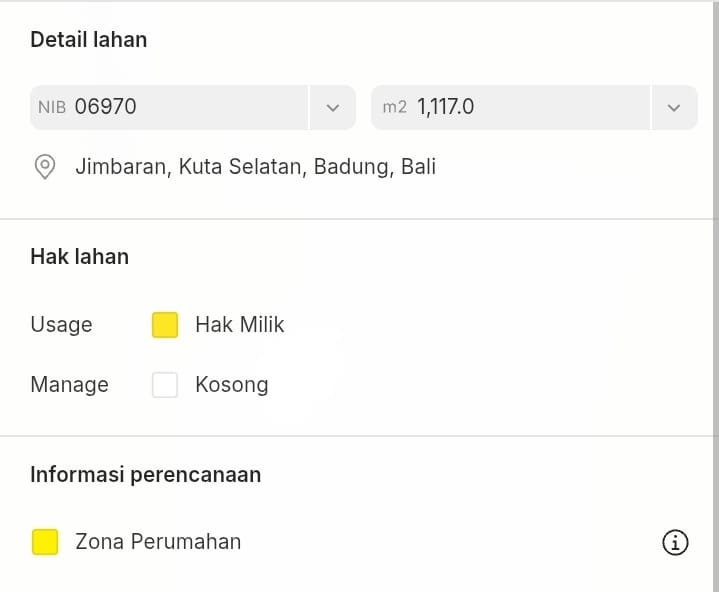Click the Detail lahan heading
This screenshot has width=719, height=592.
tap(89, 40)
